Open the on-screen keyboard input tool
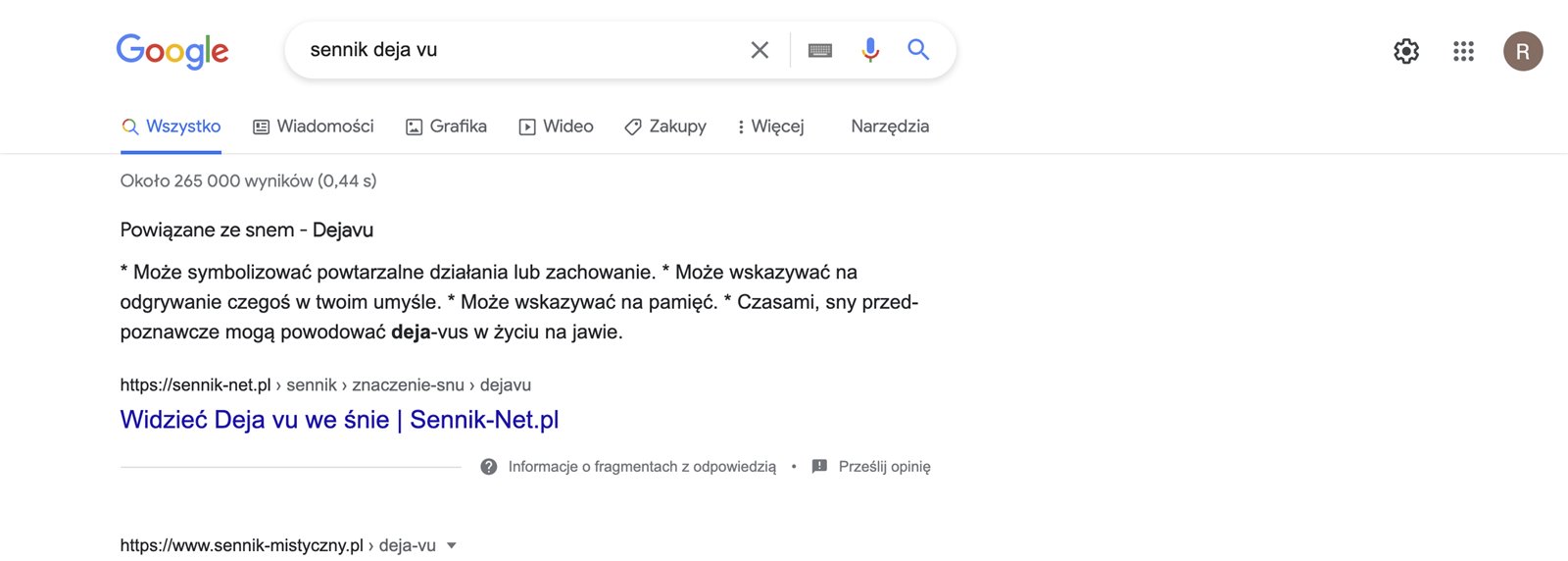 (x=820, y=50)
